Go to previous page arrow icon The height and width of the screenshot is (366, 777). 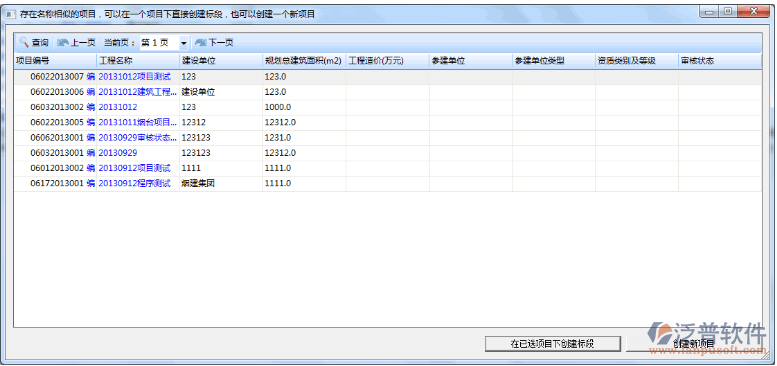(63, 43)
